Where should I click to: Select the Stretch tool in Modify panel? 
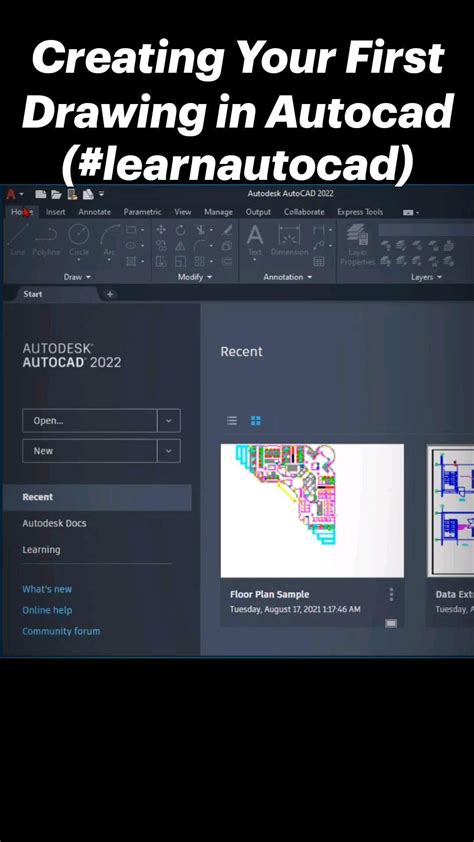(161, 262)
